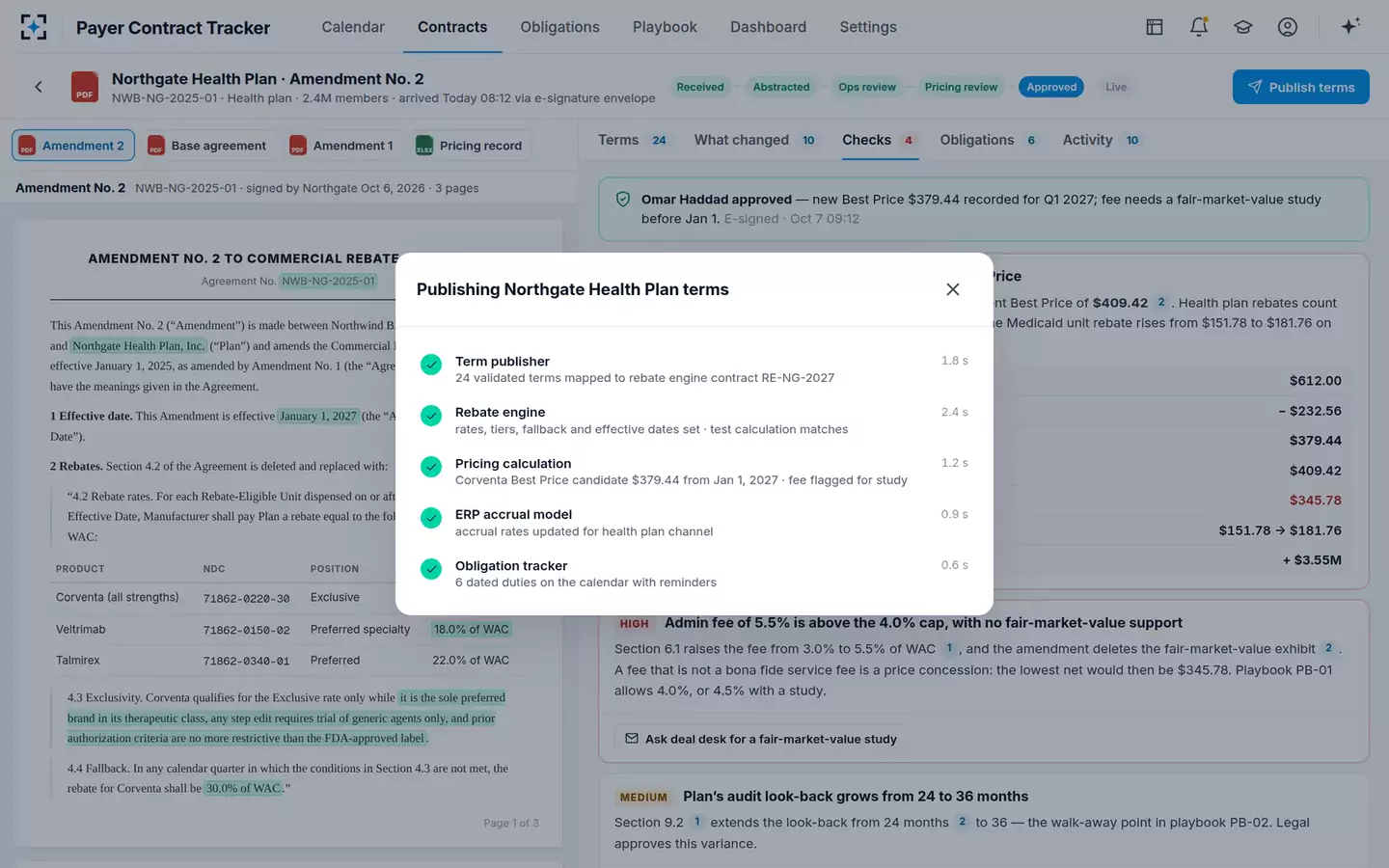Click the Received status step
Screen dimensions: 1389x868
pos(700,87)
